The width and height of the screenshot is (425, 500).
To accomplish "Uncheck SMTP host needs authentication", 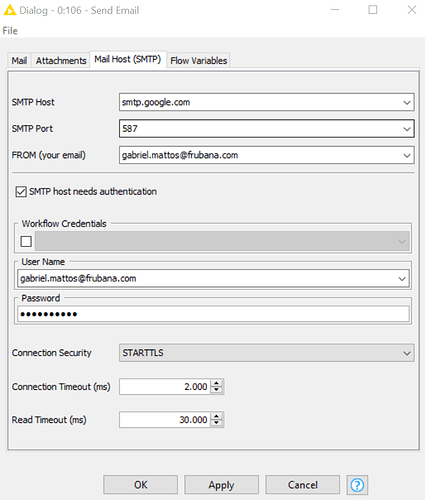I will coord(21,192).
